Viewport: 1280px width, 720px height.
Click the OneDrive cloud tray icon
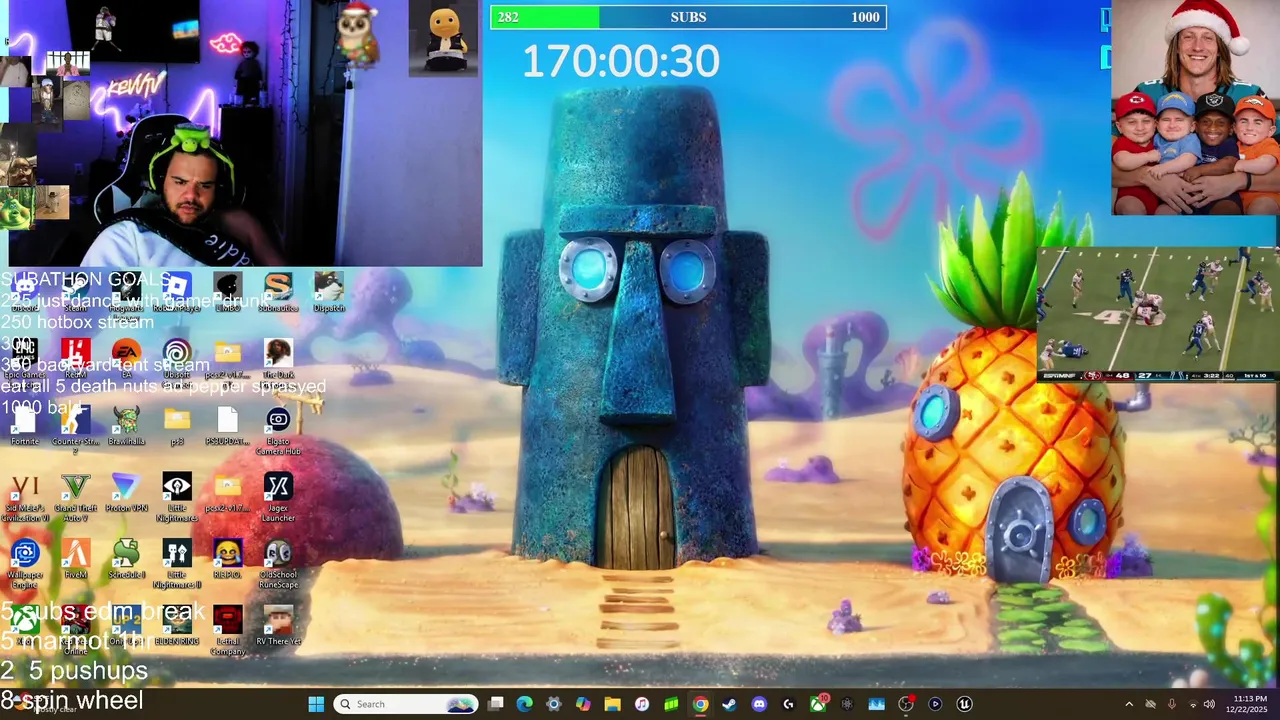point(1150,704)
